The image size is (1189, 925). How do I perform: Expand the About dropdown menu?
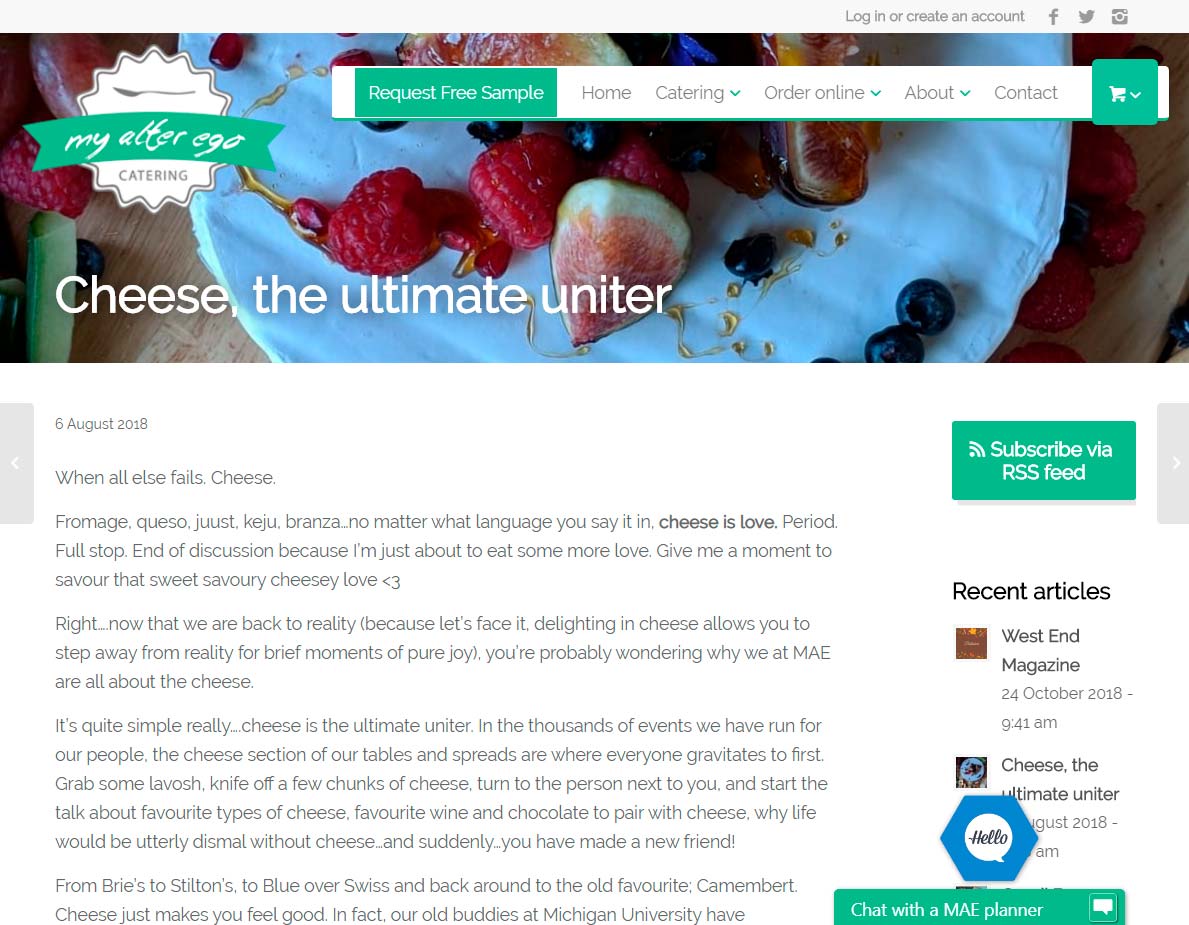[937, 92]
